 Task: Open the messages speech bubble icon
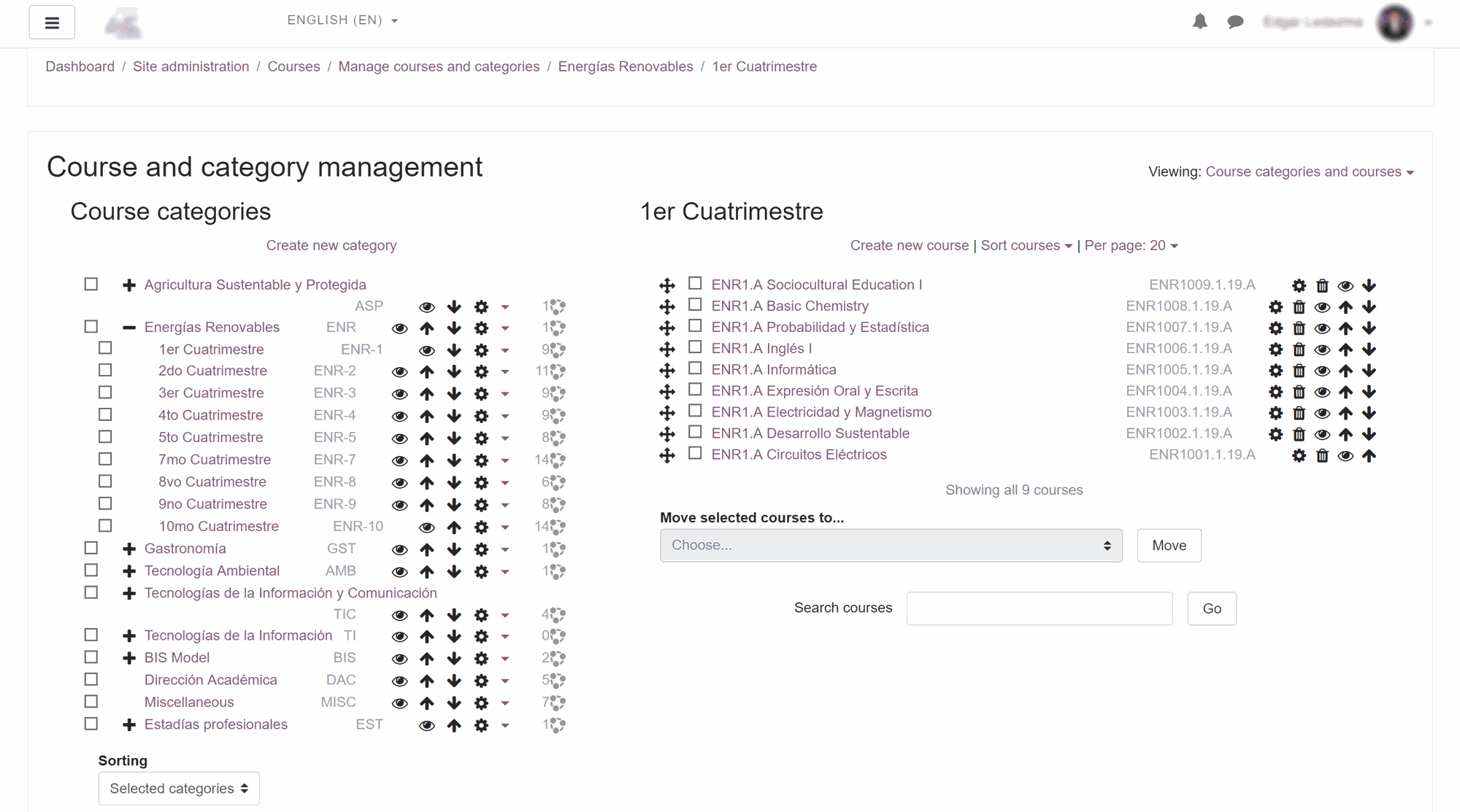(1235, 22)
